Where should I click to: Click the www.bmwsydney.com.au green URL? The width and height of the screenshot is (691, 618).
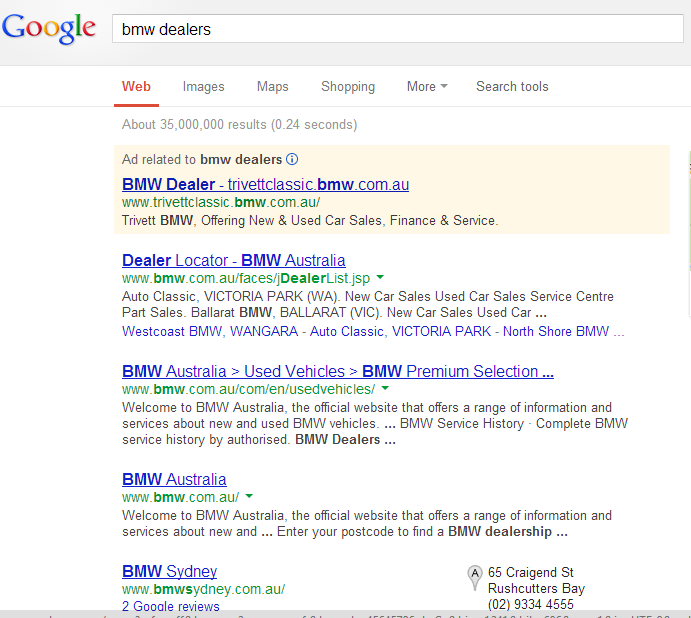tap(204, 589)
